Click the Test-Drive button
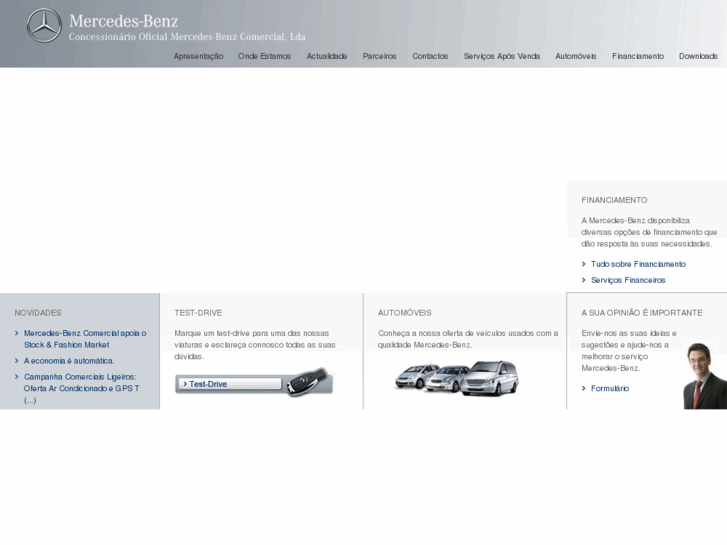 coord(230,384)
